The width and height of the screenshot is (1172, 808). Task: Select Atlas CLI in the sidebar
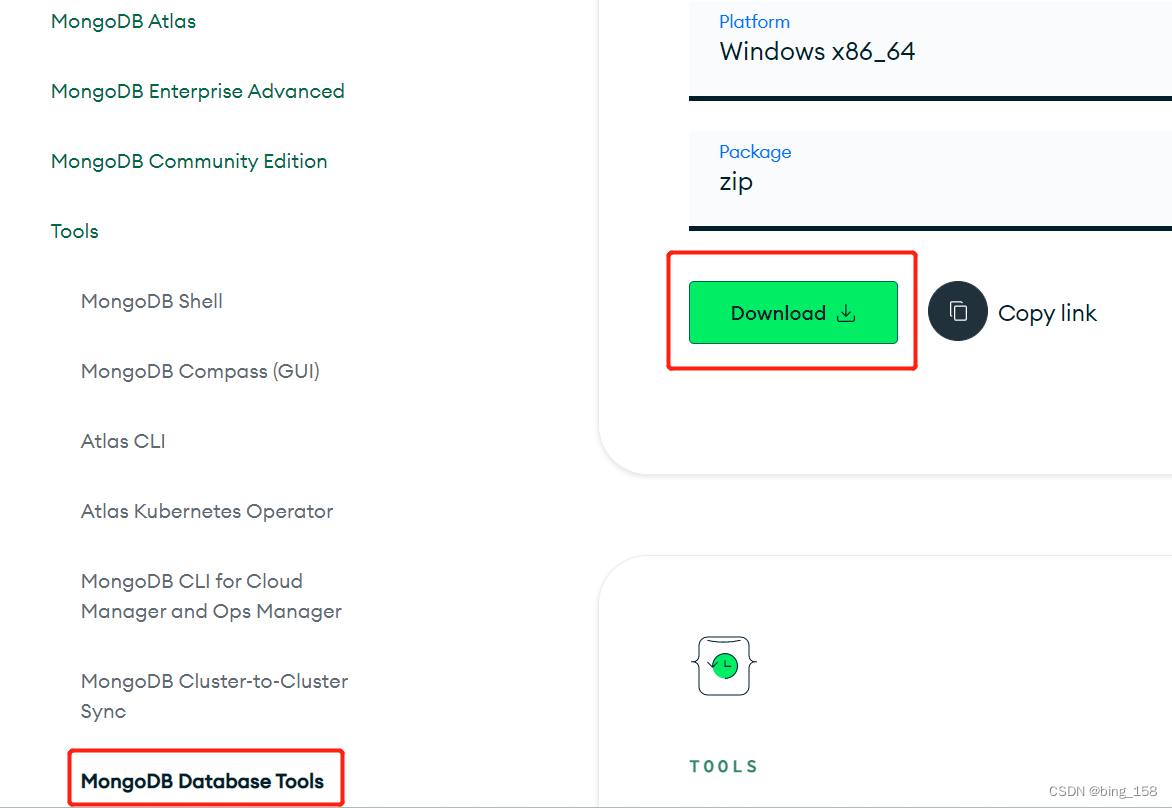coord(123,441)
